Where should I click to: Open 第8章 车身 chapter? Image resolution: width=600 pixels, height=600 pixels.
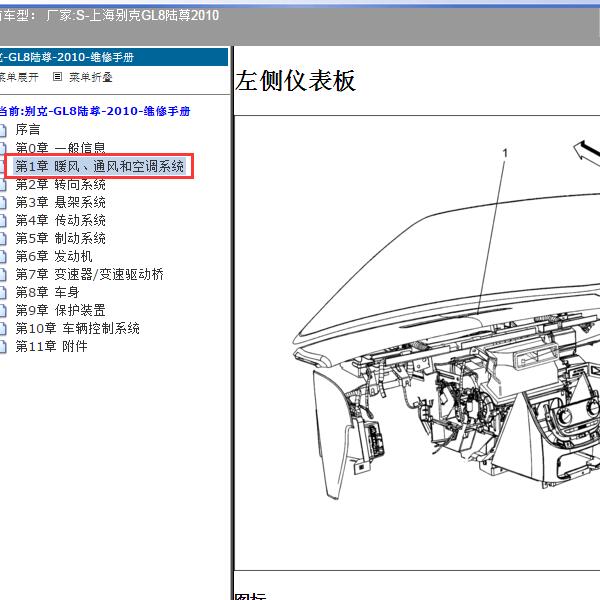[x=47, y=292]
